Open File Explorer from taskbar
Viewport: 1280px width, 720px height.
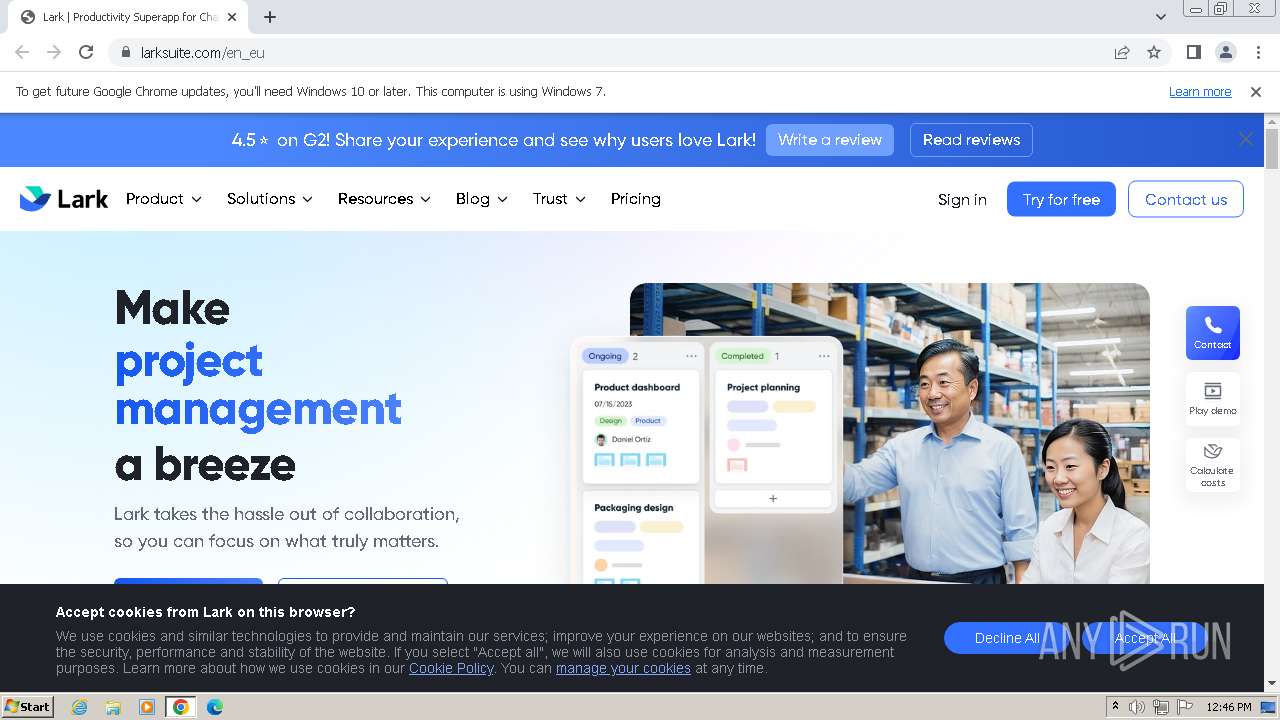tap(113, 707)
